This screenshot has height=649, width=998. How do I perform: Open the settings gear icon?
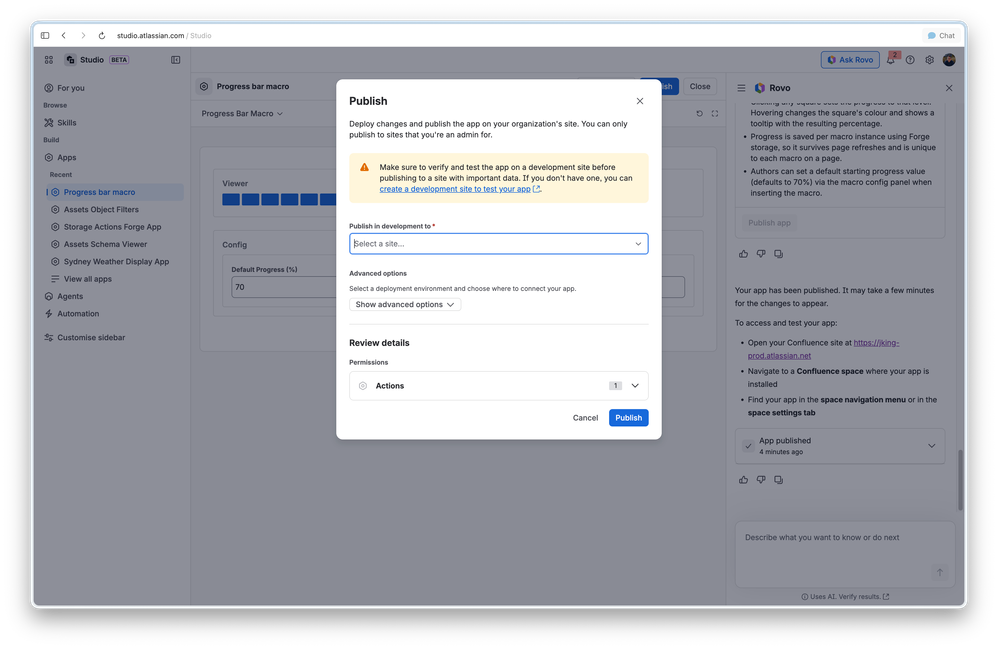pos(929,60)
